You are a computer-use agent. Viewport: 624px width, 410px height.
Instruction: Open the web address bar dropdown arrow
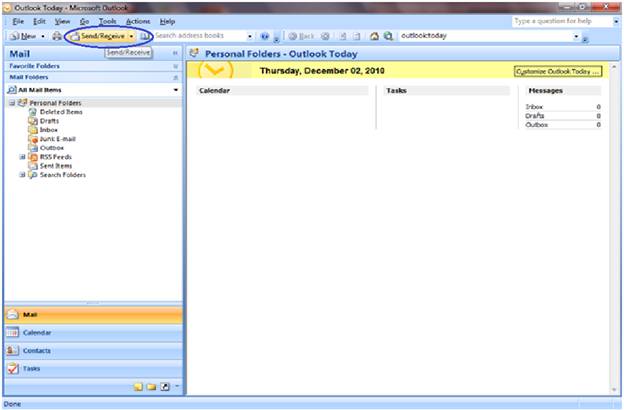point(576,36)
